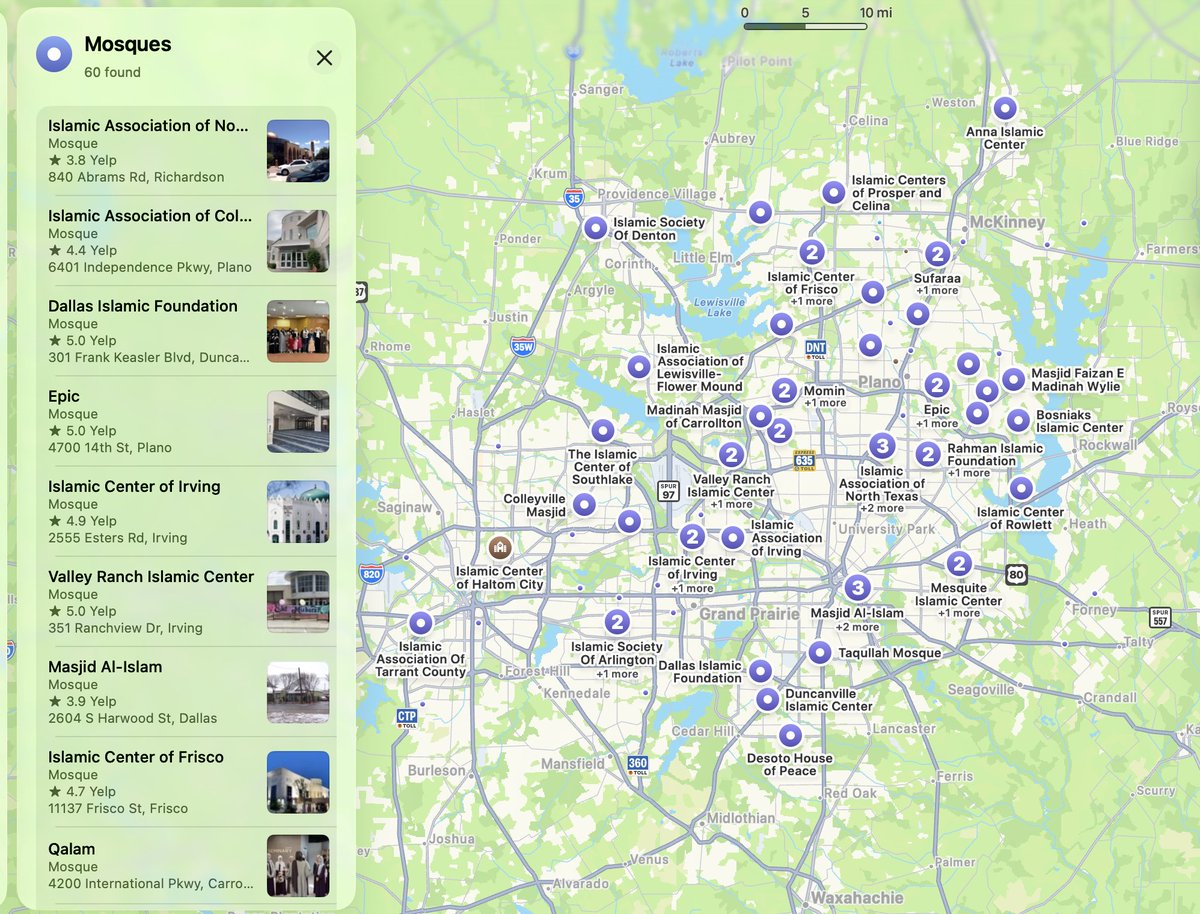Select Masjid Al-Islam list entry
Viewport: 1200px width, 914px height.
click(188, 691)
